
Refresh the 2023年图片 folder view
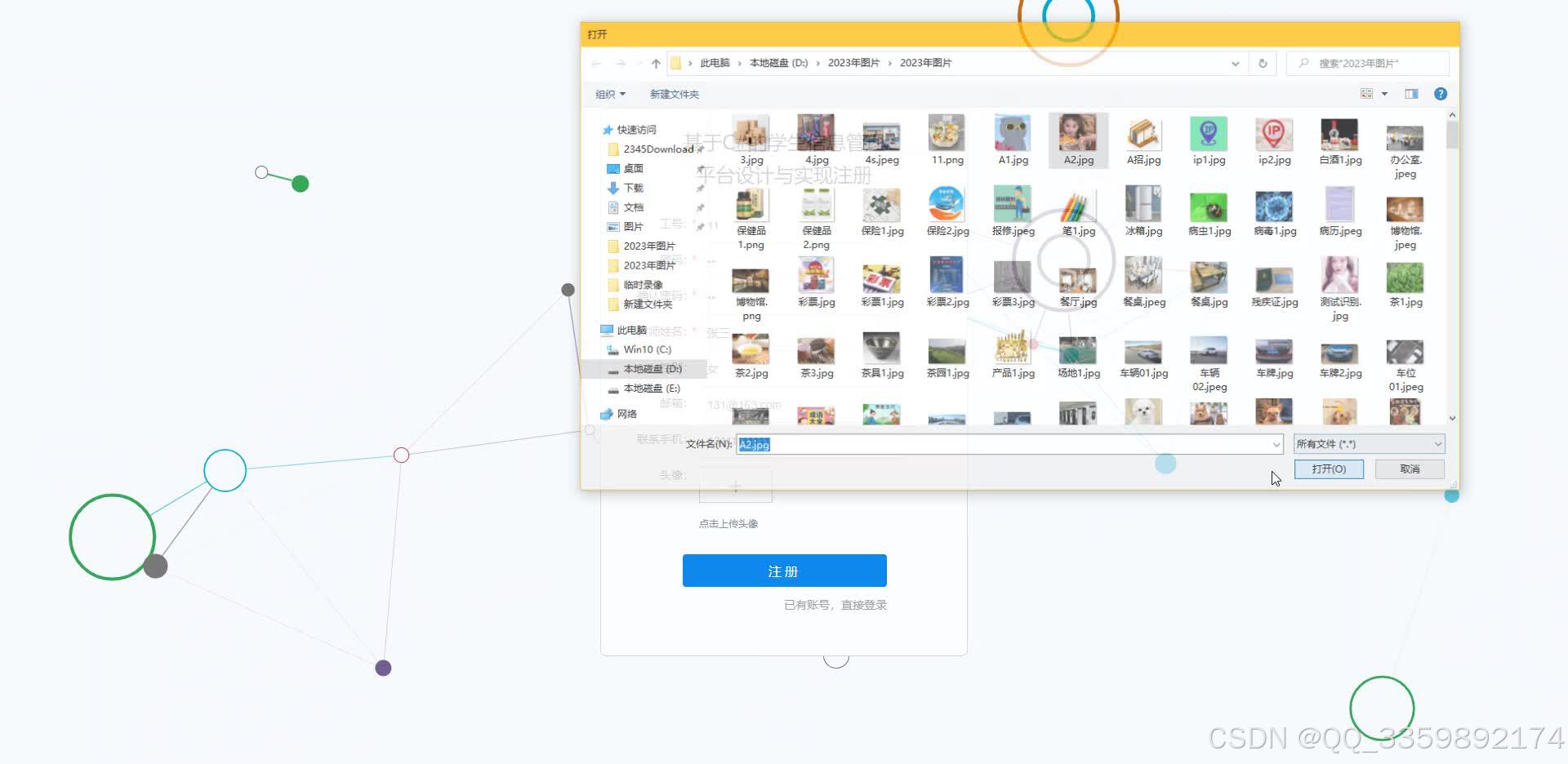[x=1263, y=64]
